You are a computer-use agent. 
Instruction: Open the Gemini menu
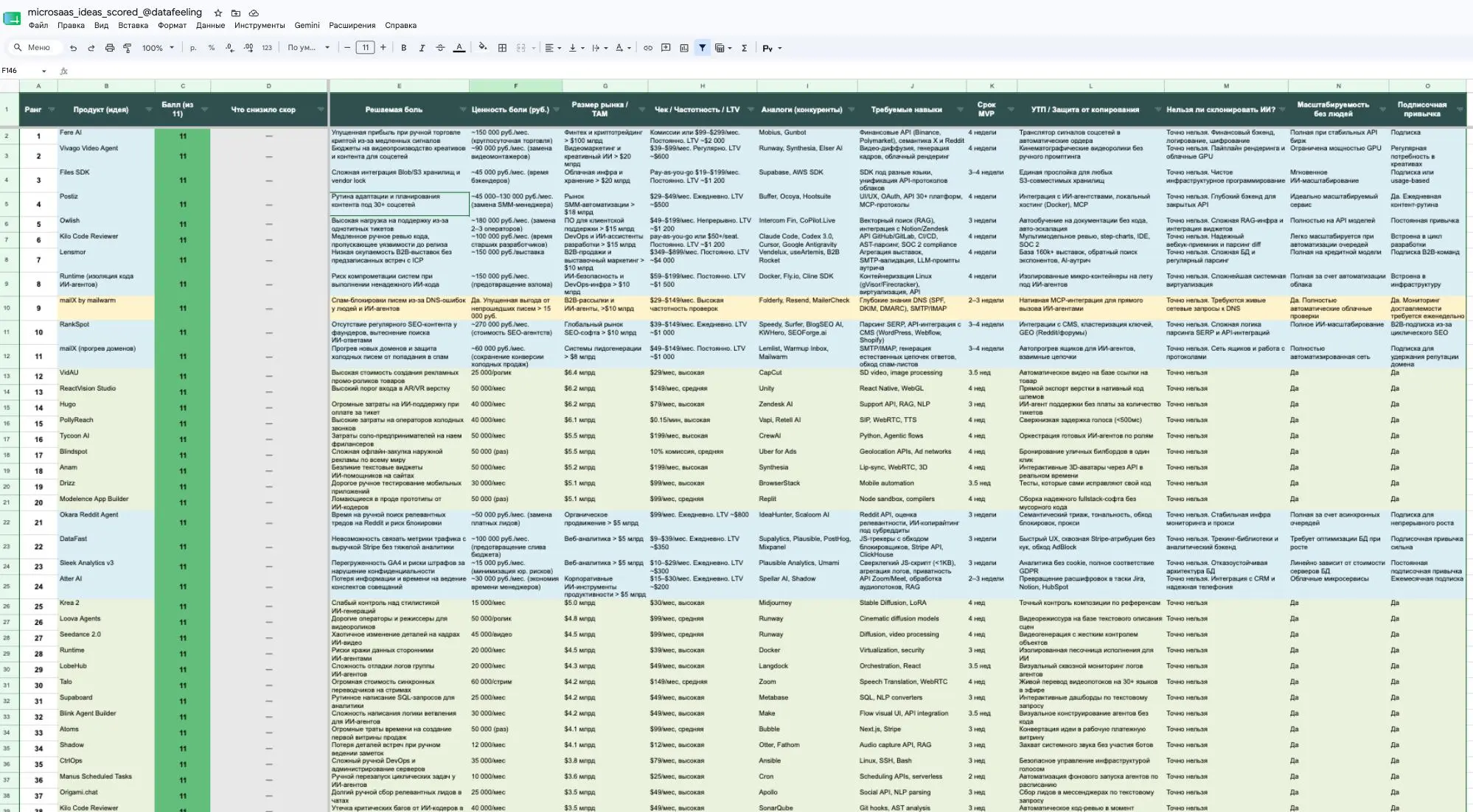[307, 25]
